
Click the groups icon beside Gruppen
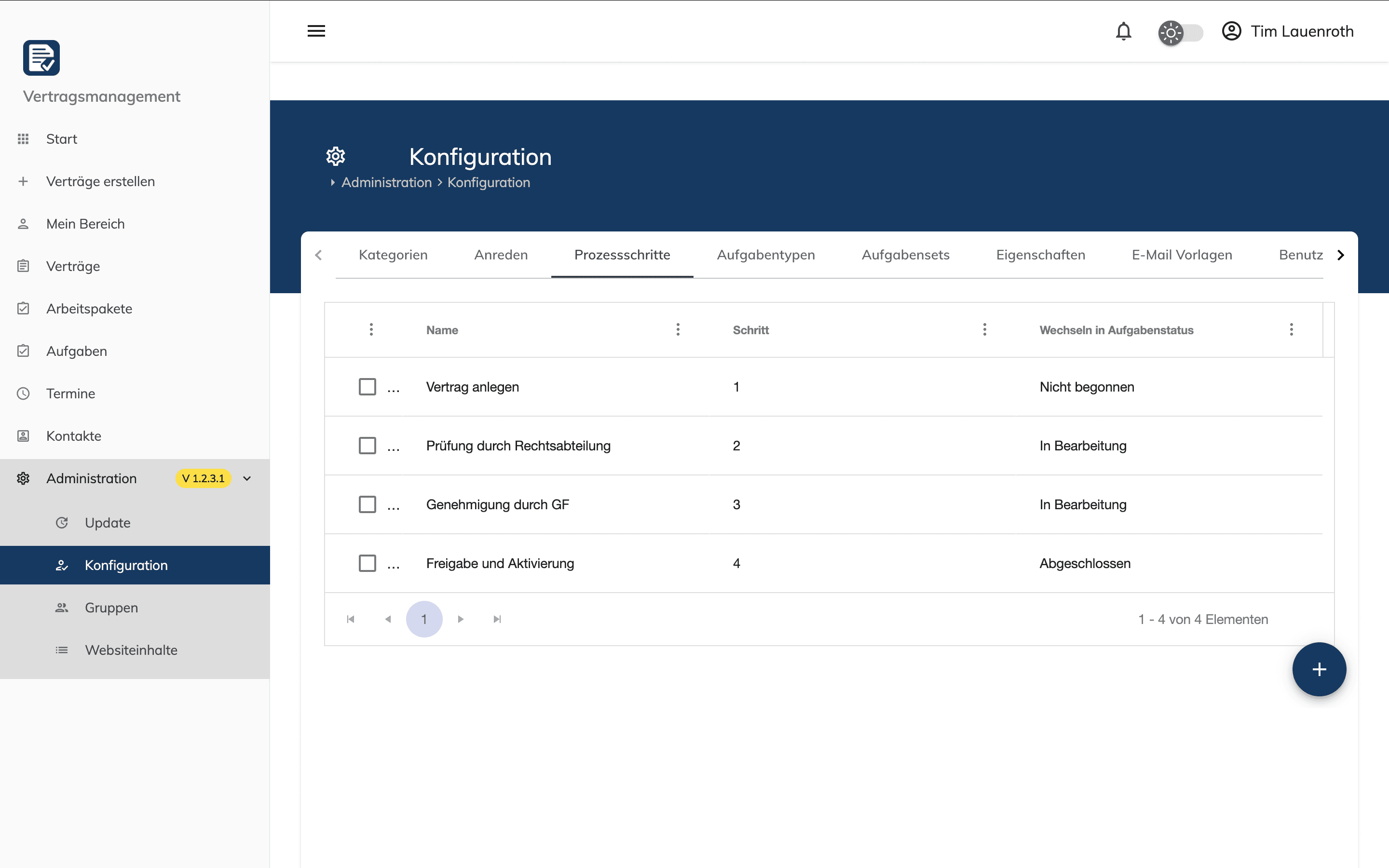tap(61, 608)
